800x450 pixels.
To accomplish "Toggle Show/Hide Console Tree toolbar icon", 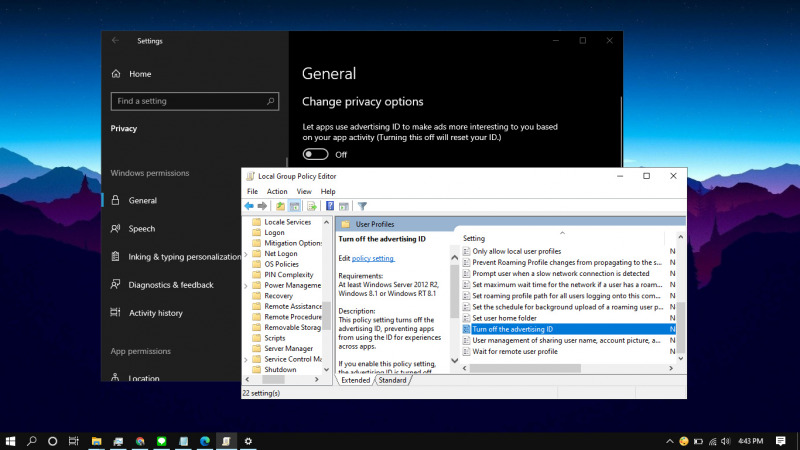I will [294, 206].
